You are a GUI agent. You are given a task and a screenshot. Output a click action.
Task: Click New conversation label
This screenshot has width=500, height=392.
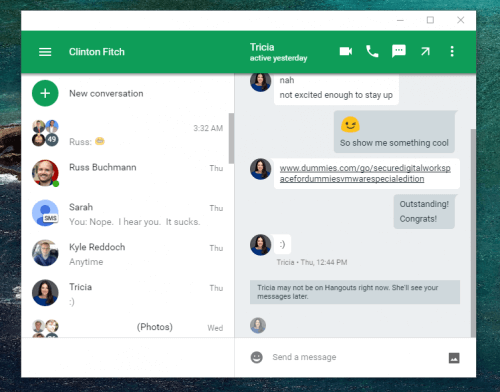point(106,94)
